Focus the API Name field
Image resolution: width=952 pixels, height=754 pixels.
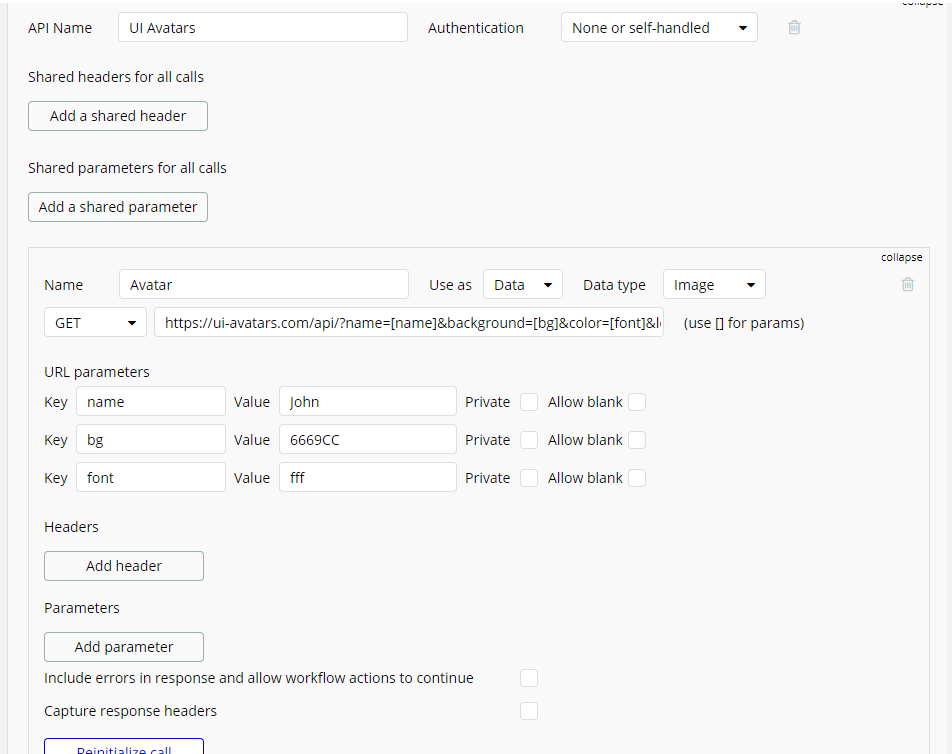(x=262, y=28)
